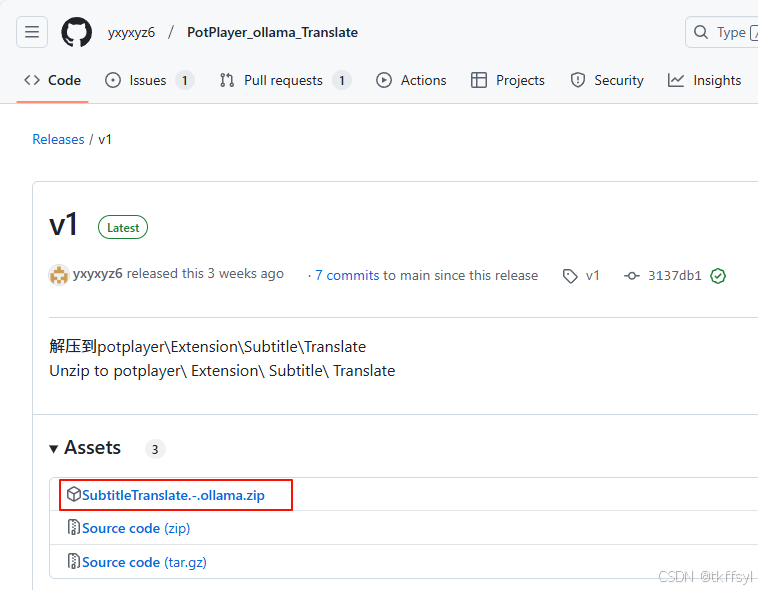Open the Security tab
This screenshot has width=758, height=590.
pyautogui.click(x=607, y=80)
